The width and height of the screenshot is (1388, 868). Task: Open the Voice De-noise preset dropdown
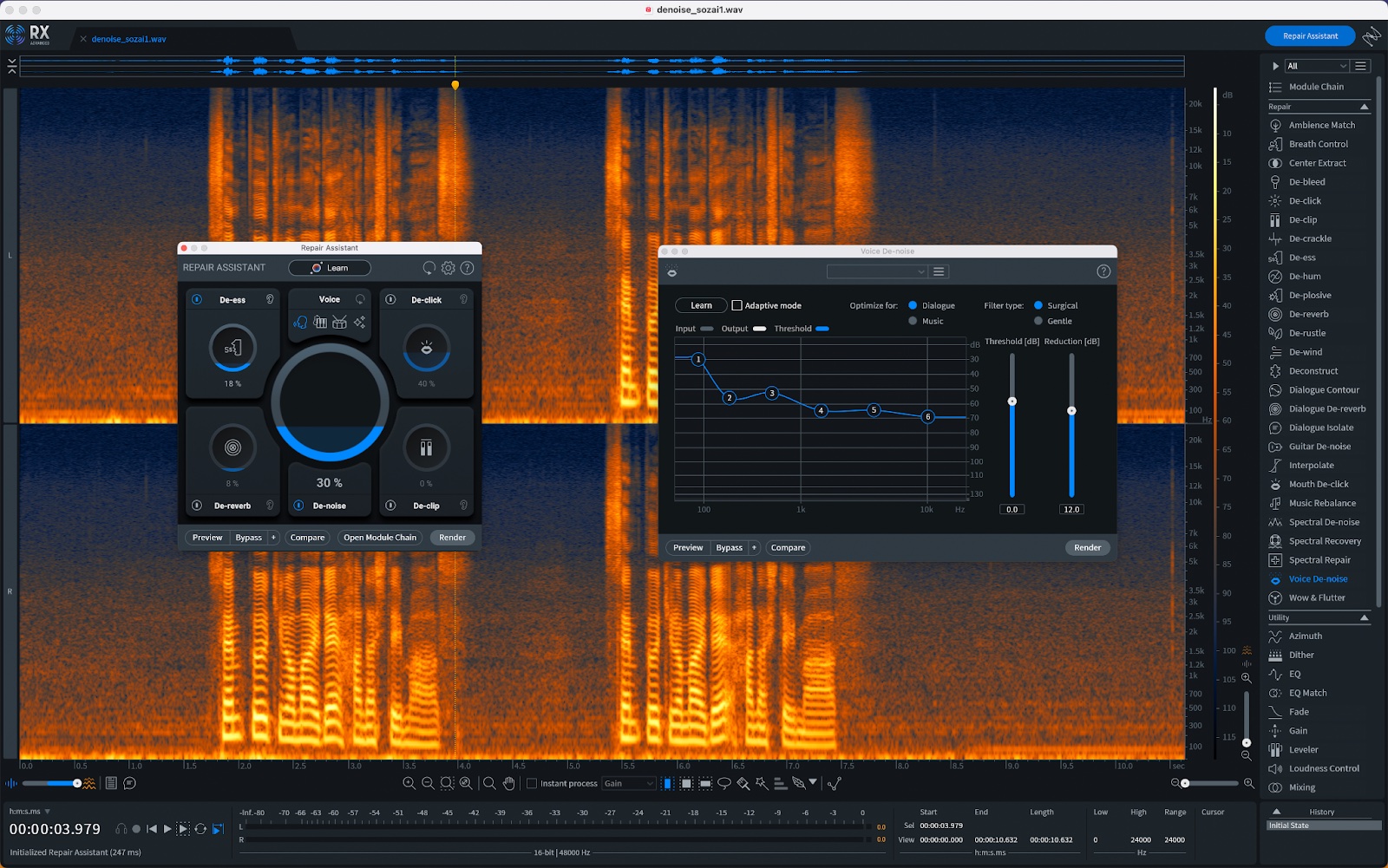[x=877, y=271]
